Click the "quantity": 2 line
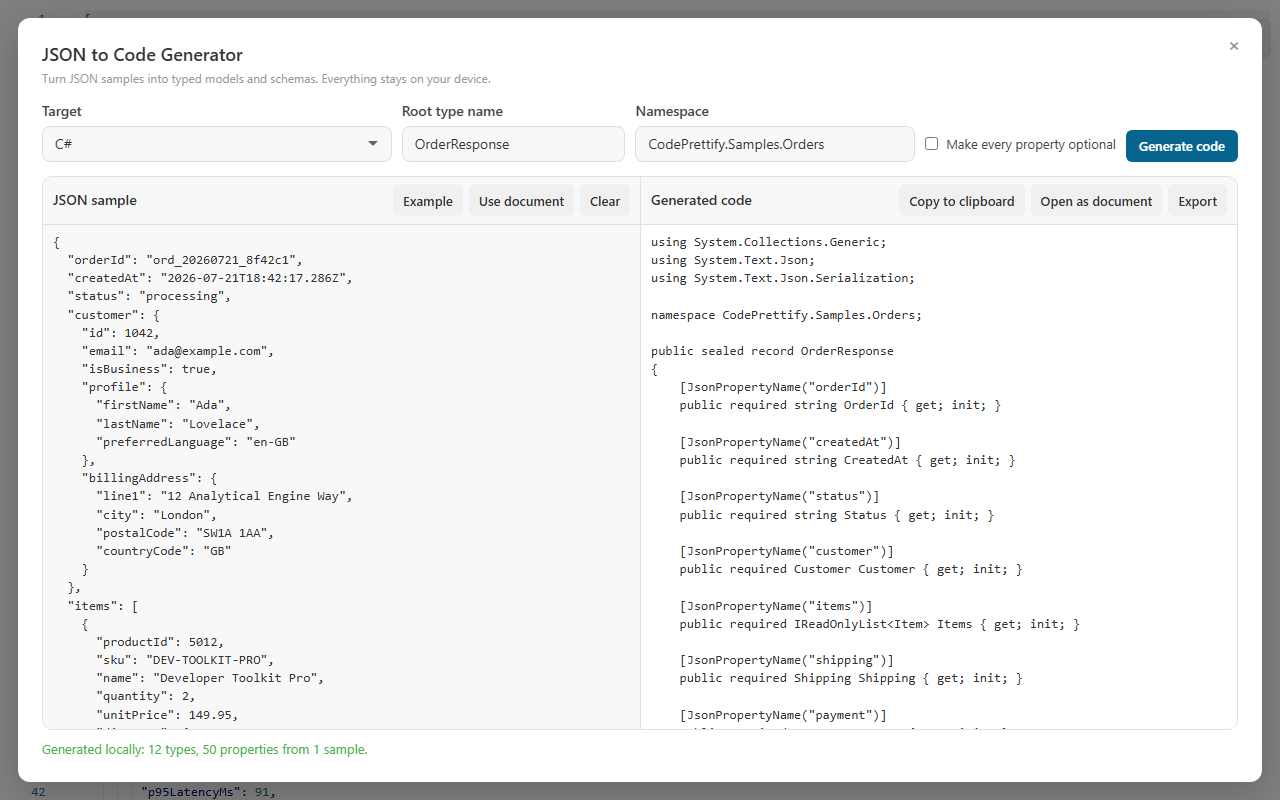 (146, 696)
